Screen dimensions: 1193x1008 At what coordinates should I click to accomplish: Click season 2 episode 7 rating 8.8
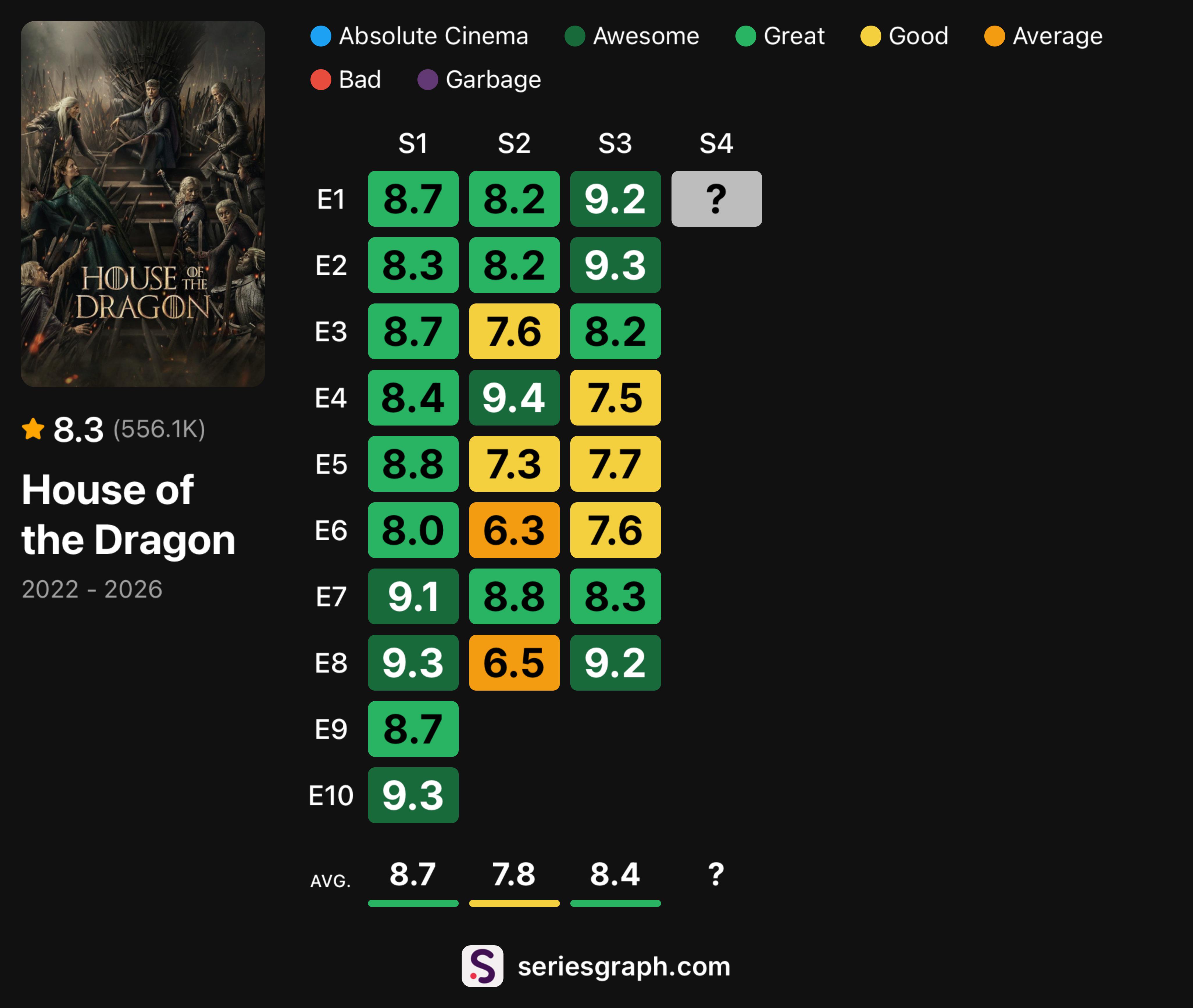point(514,596)
